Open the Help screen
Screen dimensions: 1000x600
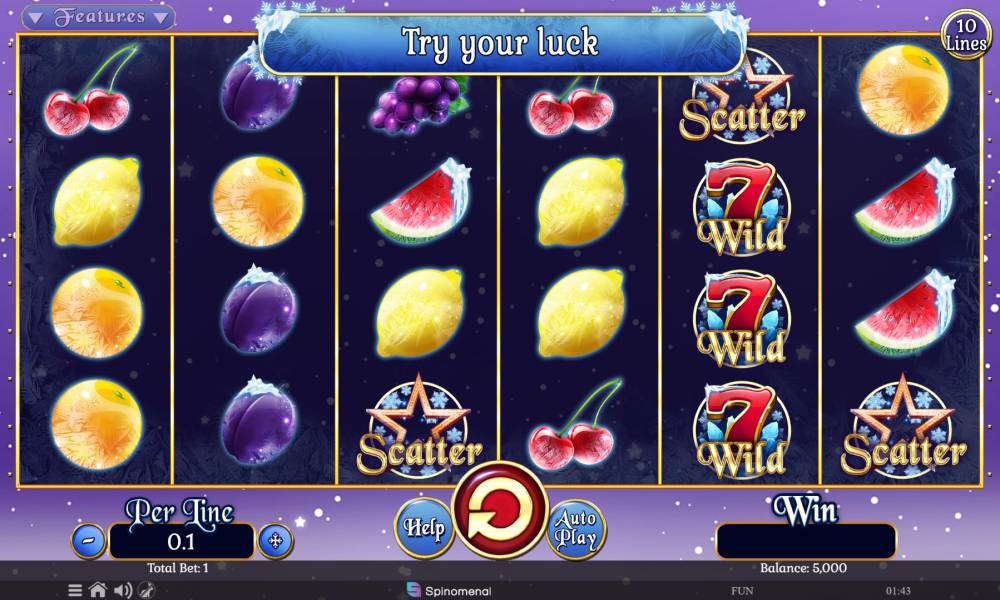coord(423,528)
